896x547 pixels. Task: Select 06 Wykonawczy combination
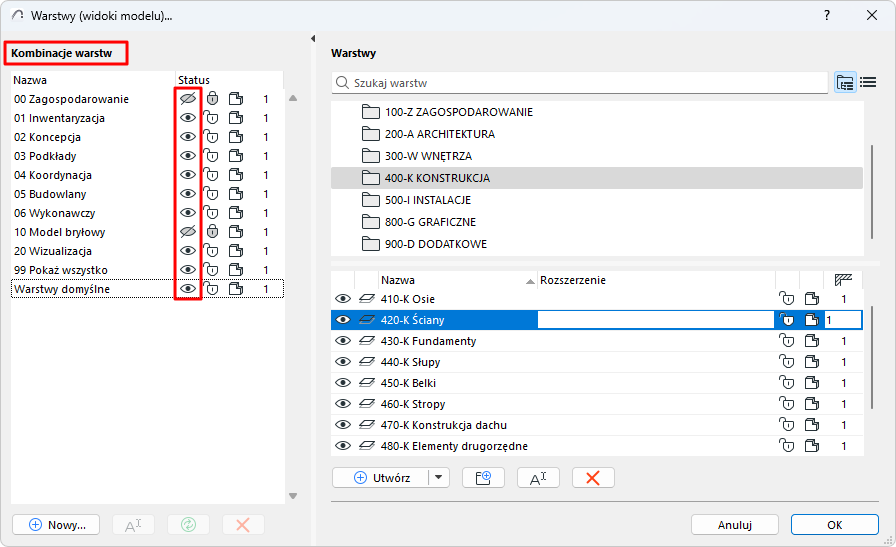click(x=54, y=213)
